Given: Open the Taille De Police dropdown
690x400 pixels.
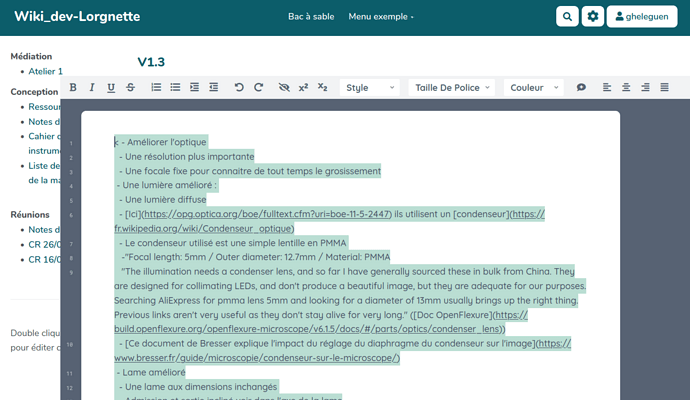Looking at the screenshot, I should point(451,88).
